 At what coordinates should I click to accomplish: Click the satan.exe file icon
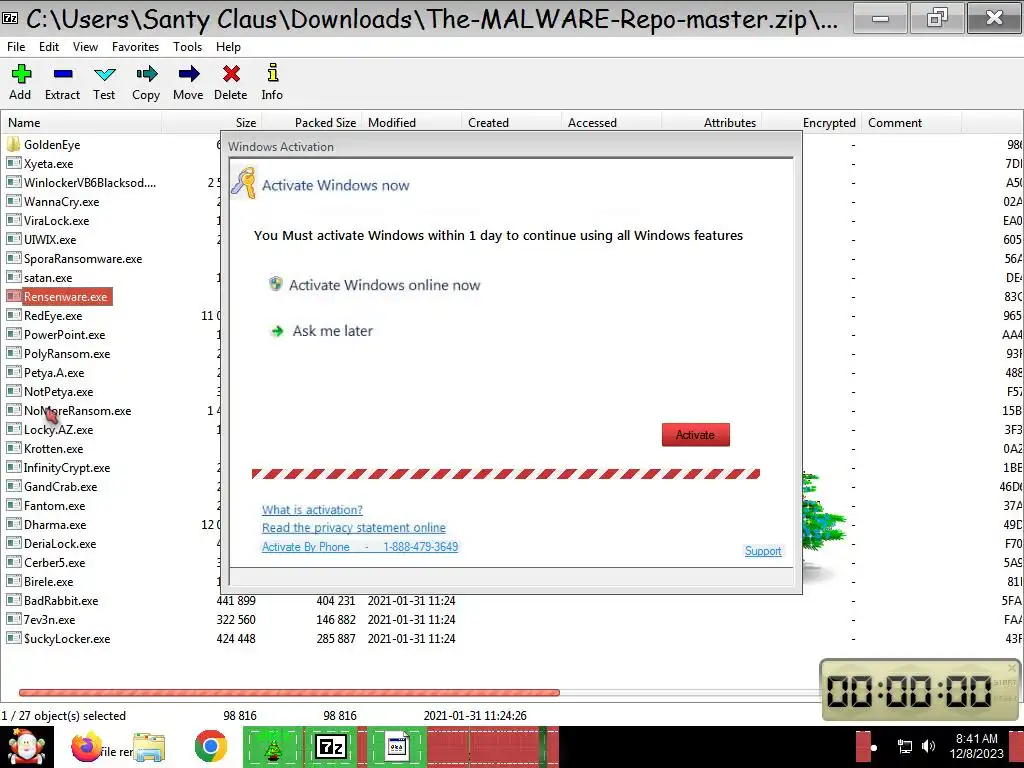(x=14, y=277)
